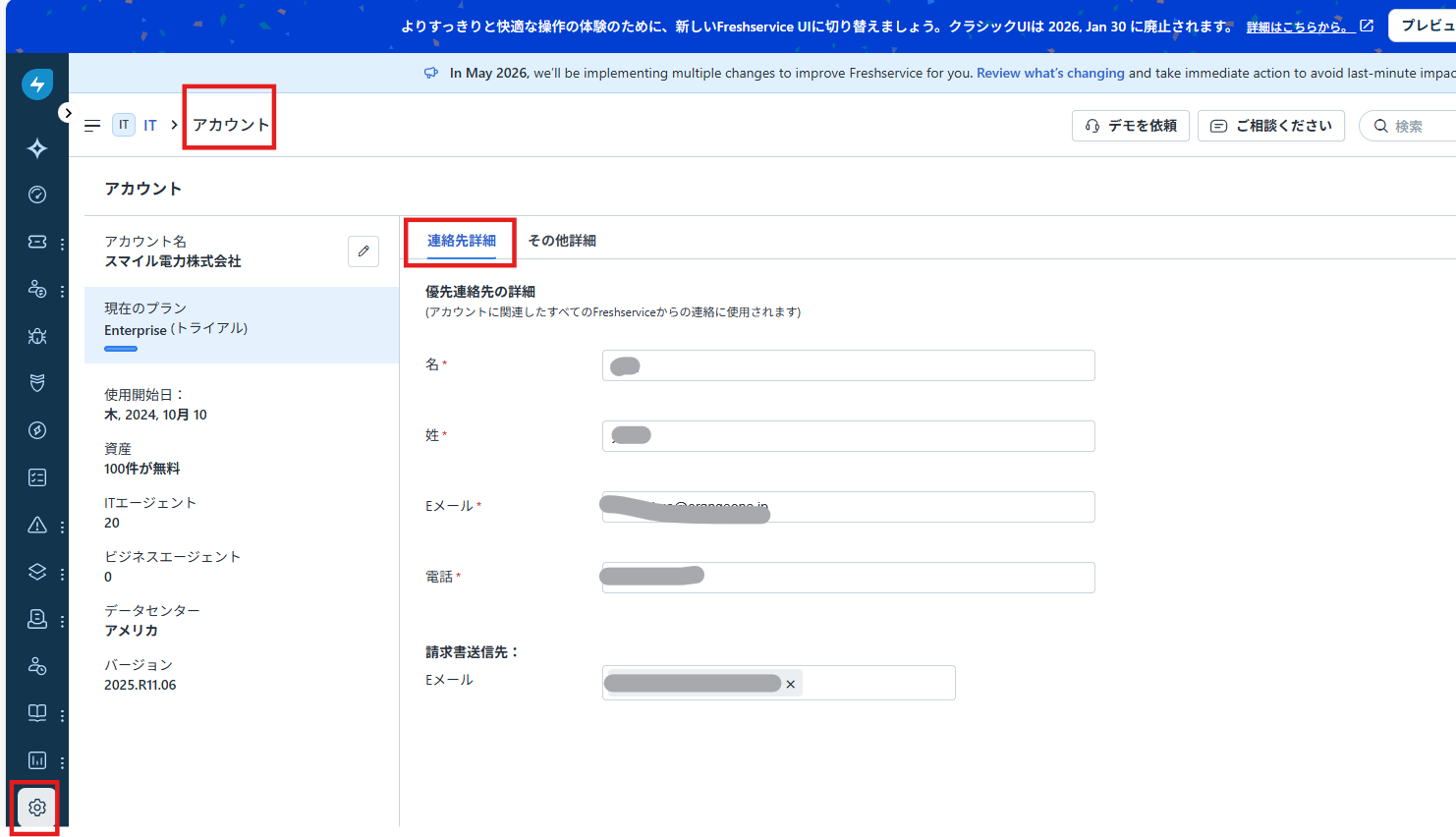This screenshot has width=1456, height=837.
Task: Click the 100件が無料 assets value
Action: tap(142, 469)
